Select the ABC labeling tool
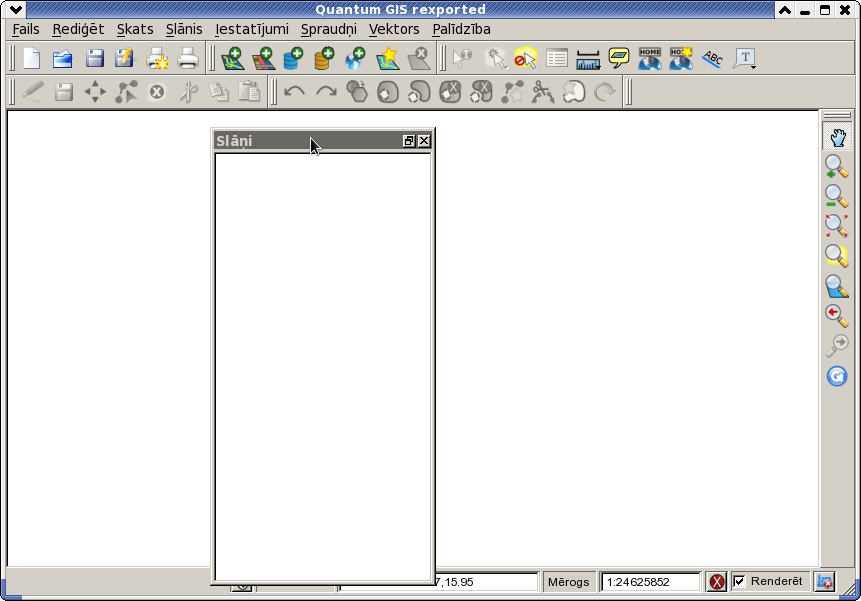The width and height of the screenshot is (861, 601). pyautogui.click(x=713, y=58)
